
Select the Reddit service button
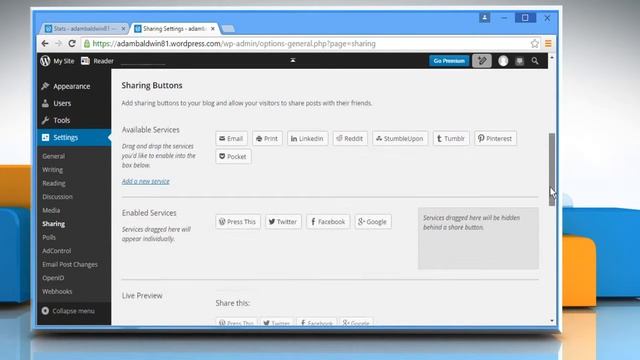click(x=350, y=138)
